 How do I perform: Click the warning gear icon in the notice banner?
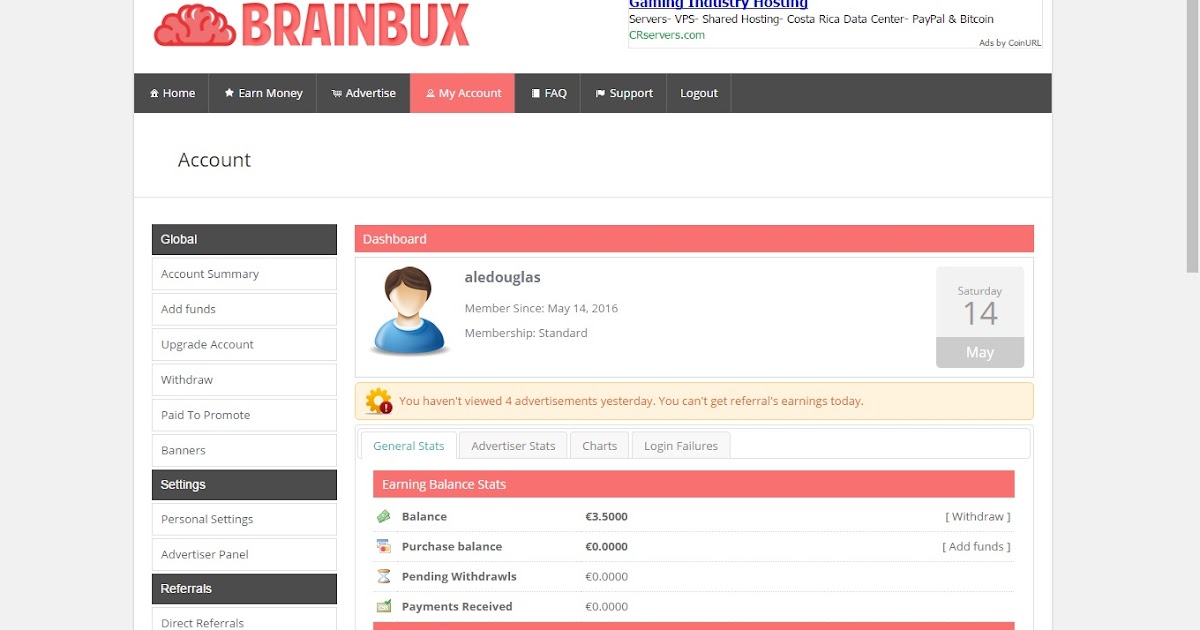coord(378,399)
